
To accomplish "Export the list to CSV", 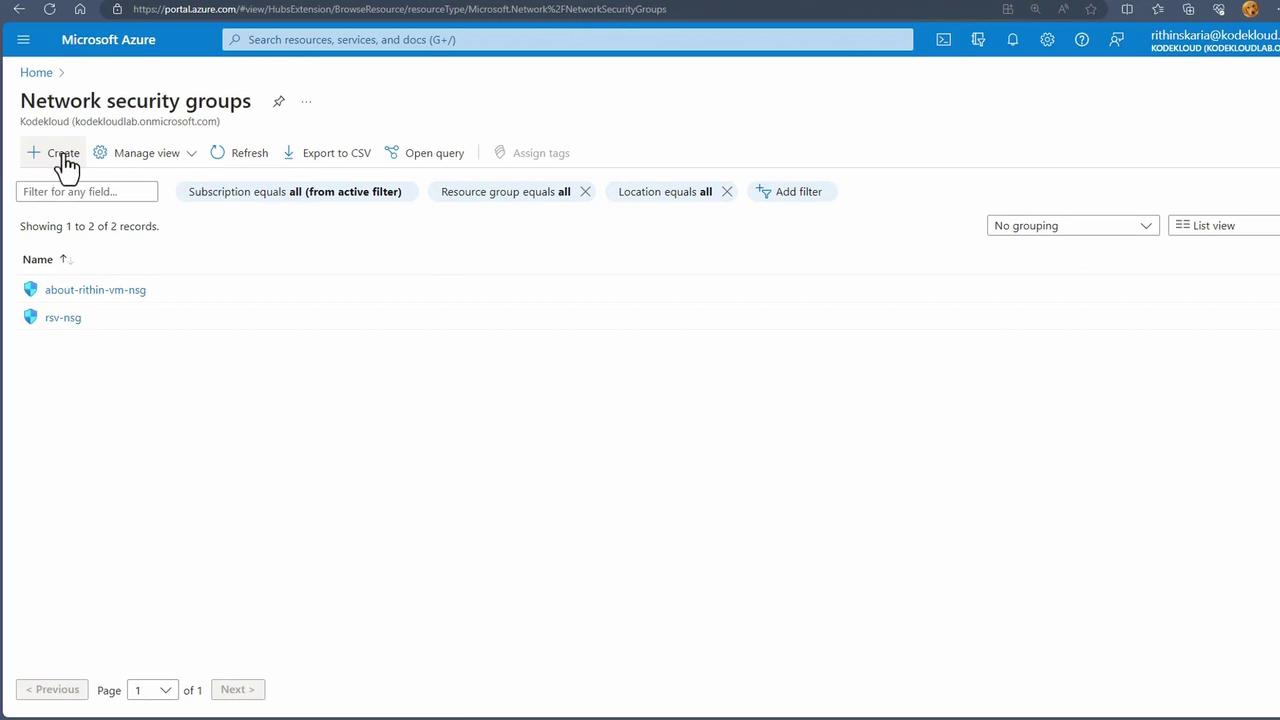I will coord(326,153).
